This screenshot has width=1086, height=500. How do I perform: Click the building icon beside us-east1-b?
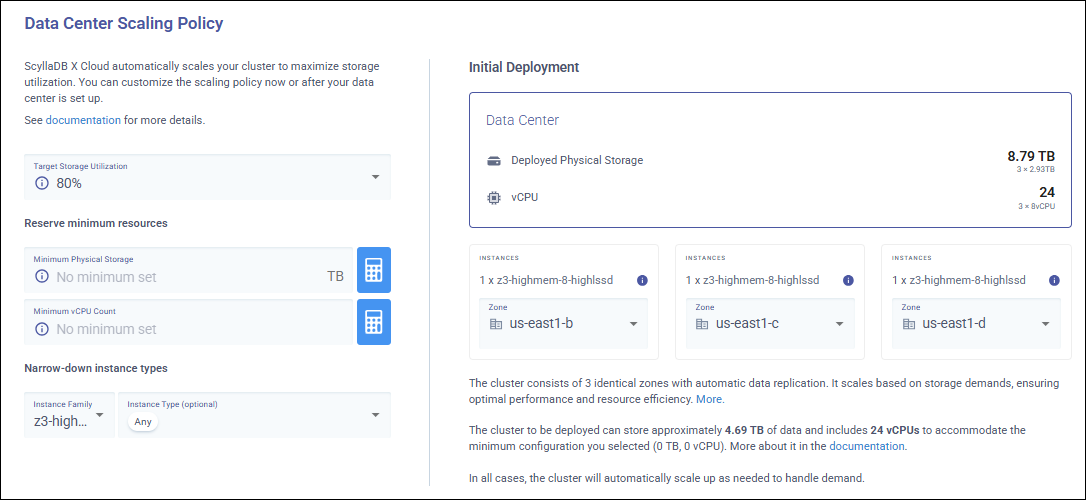(x=495, y=324)
